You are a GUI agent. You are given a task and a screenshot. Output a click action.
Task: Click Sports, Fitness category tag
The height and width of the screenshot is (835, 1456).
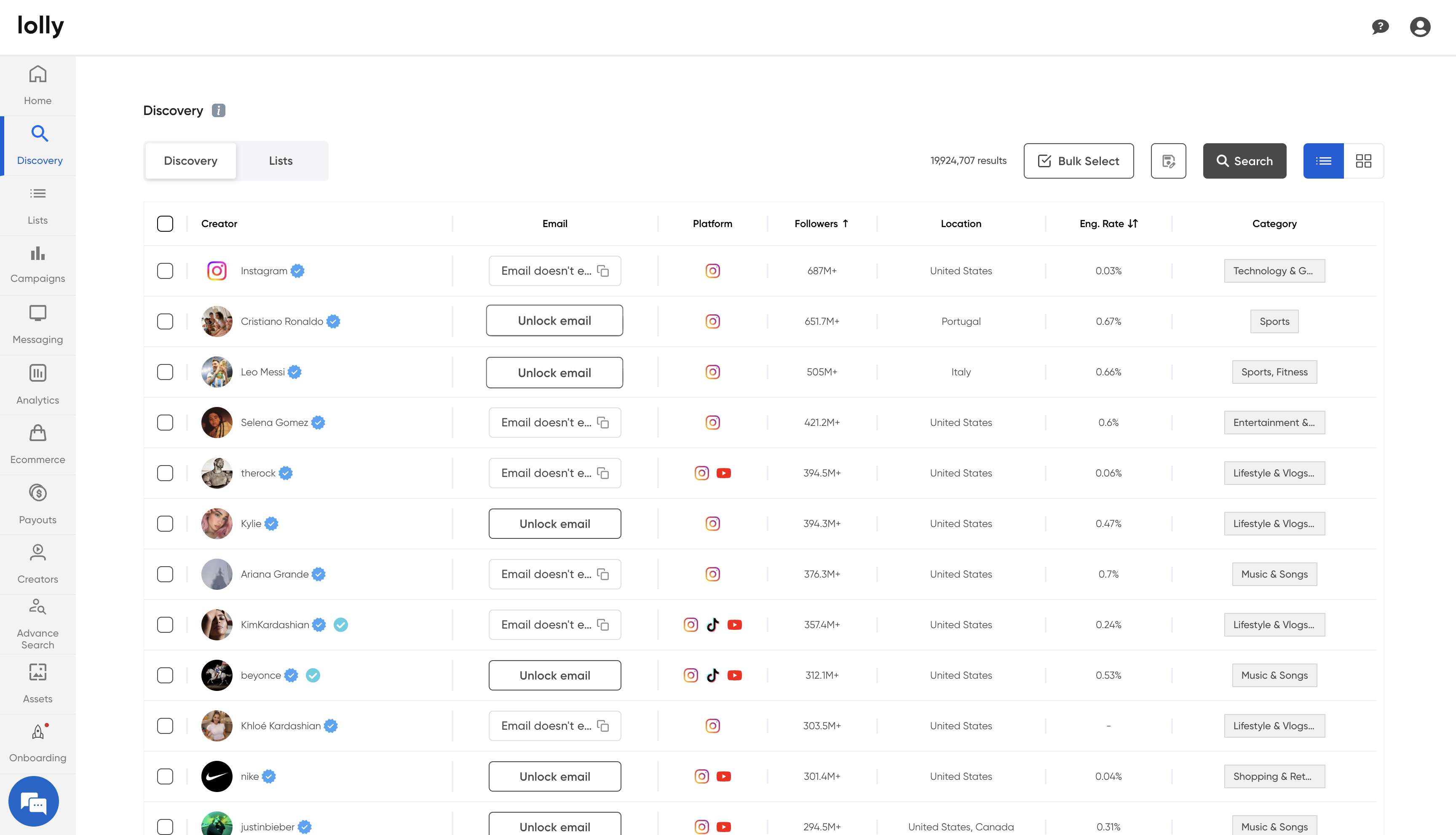[1274, 372]
